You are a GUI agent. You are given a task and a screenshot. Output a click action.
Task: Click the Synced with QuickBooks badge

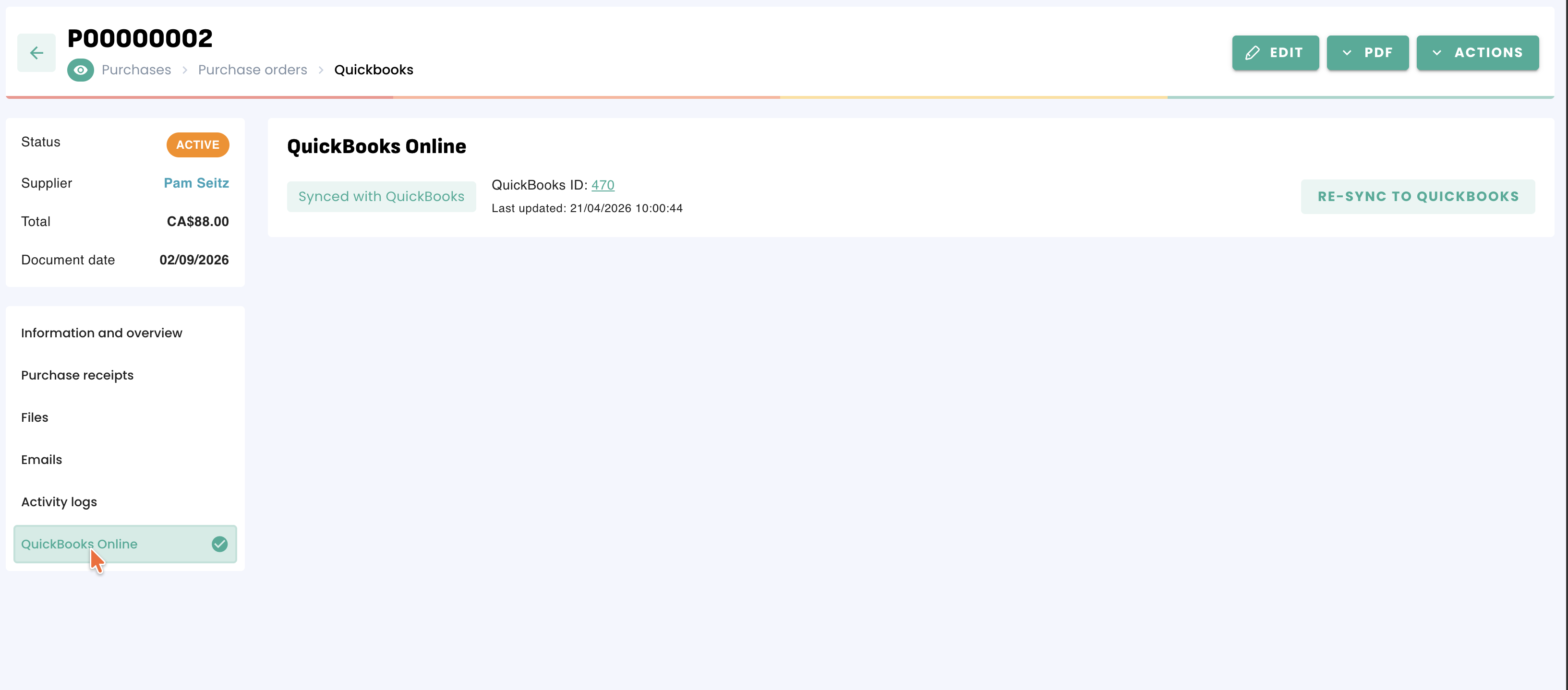point(381,197)
